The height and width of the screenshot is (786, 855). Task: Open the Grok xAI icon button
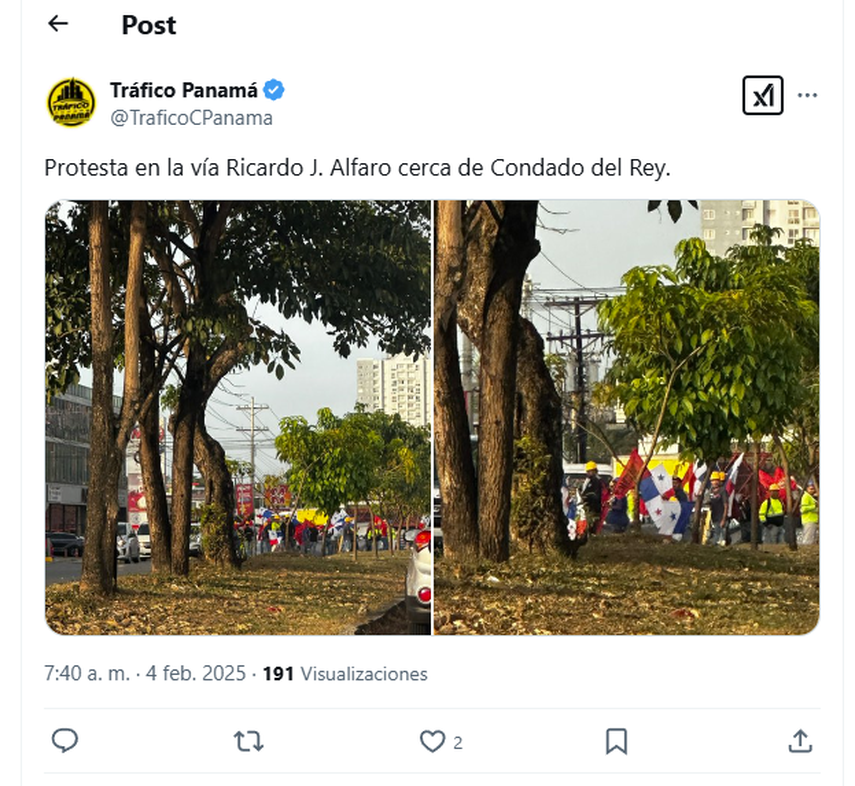762,95
